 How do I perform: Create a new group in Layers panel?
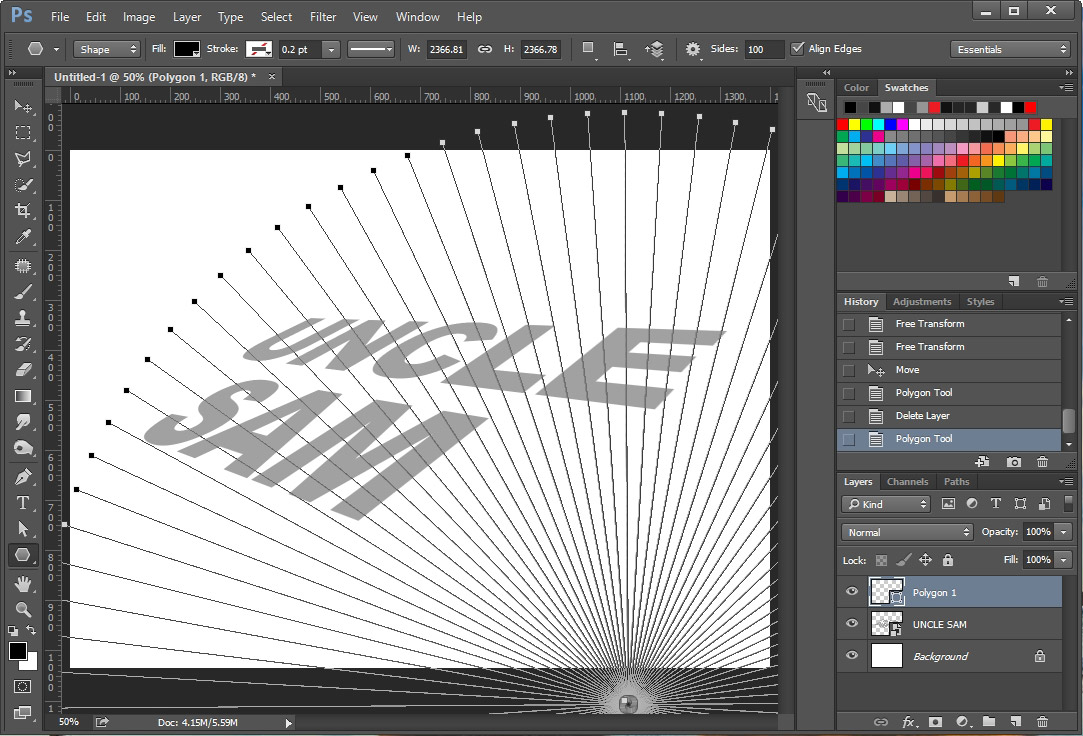(988, 722)
